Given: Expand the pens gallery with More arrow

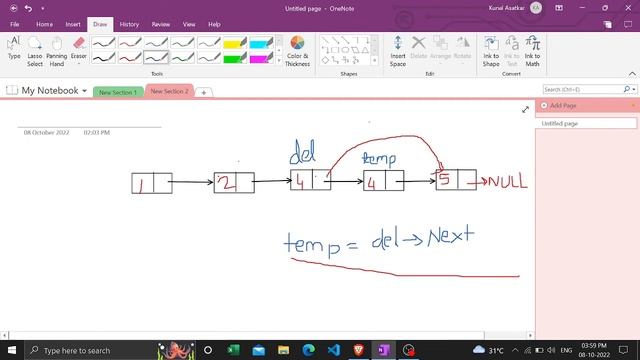Looking at the screenshot, I should (x=279, y=60).
